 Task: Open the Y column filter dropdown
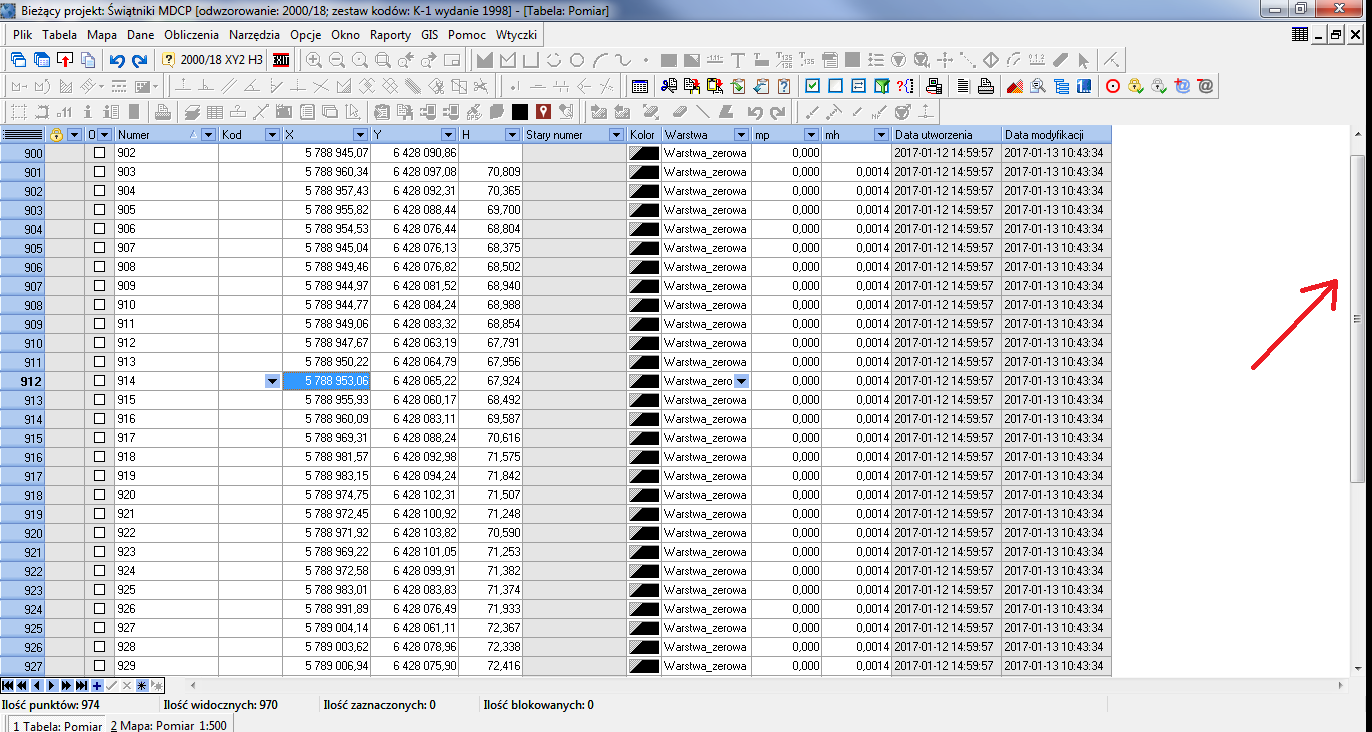(449, 134)
